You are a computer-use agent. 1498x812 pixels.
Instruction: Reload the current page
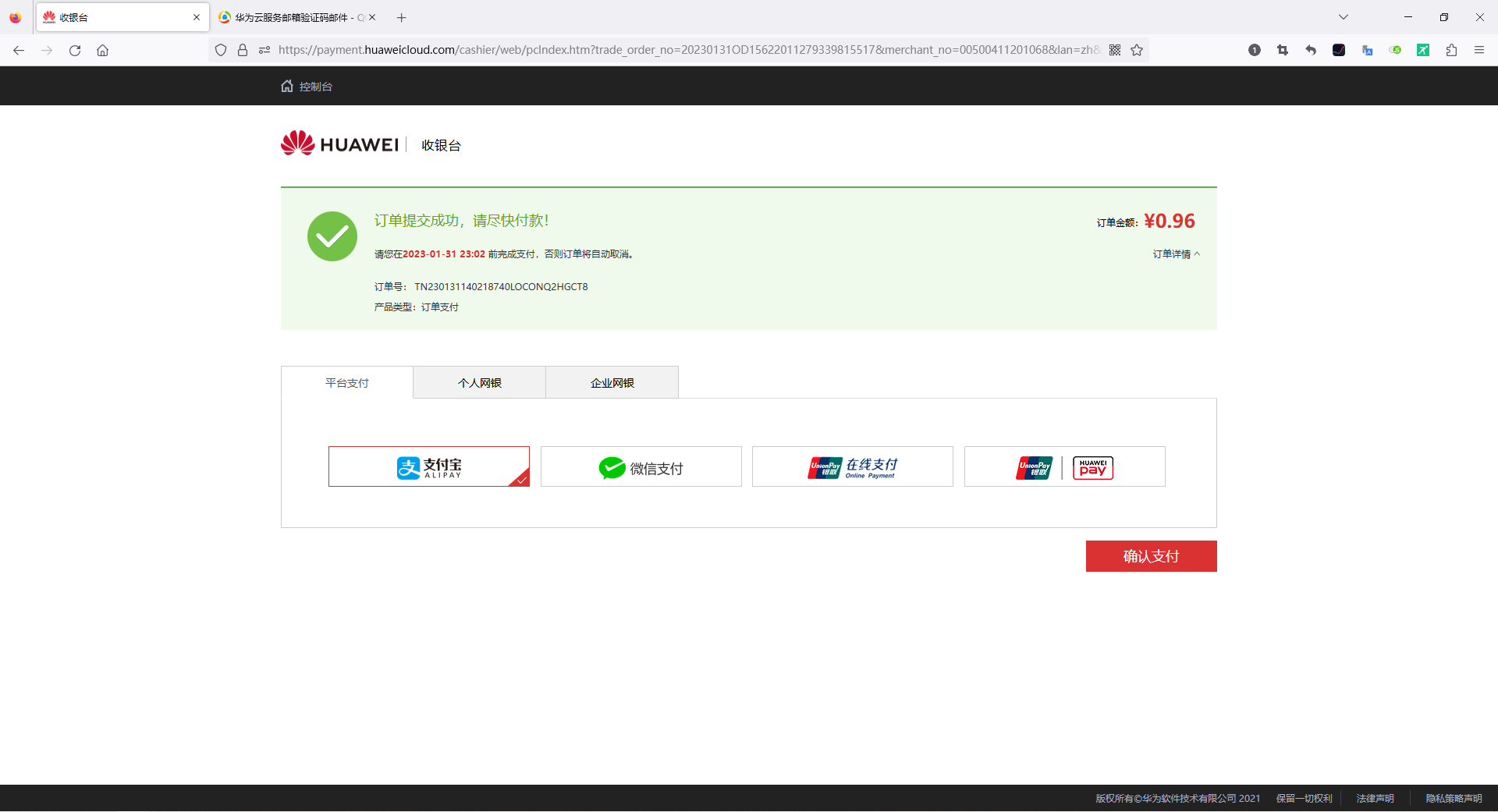pyautogui.click(x=75, y=50)
